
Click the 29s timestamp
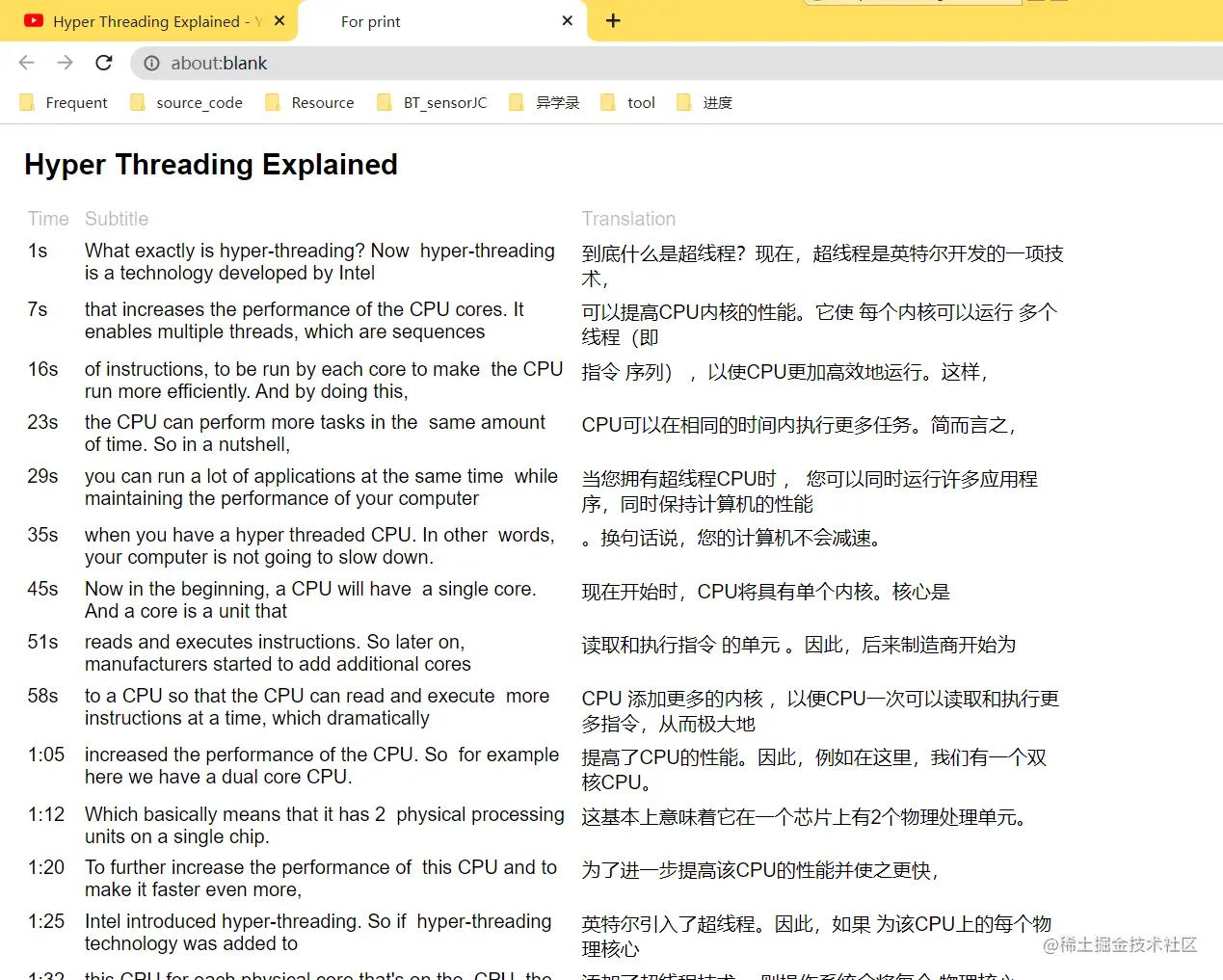[42, 476]
